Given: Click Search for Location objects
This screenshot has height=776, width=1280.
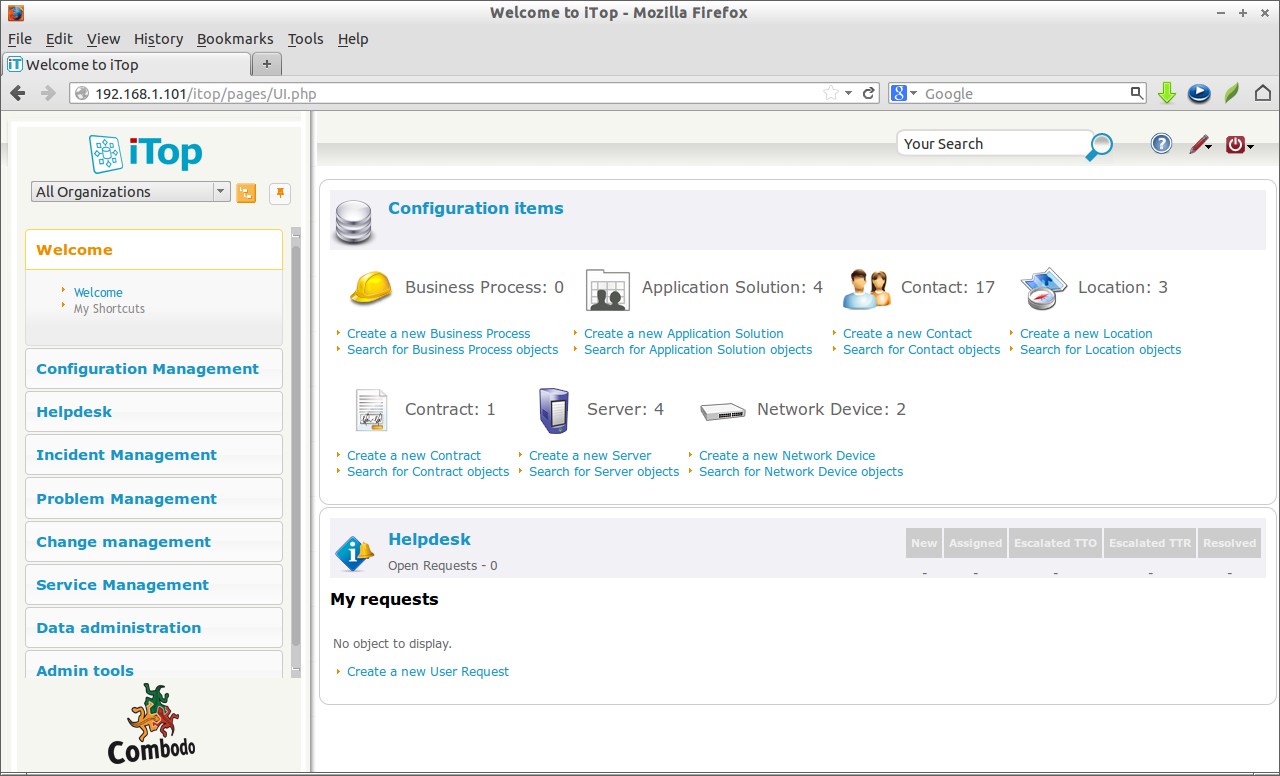Looking at the screenshot, I should 1100,350.
